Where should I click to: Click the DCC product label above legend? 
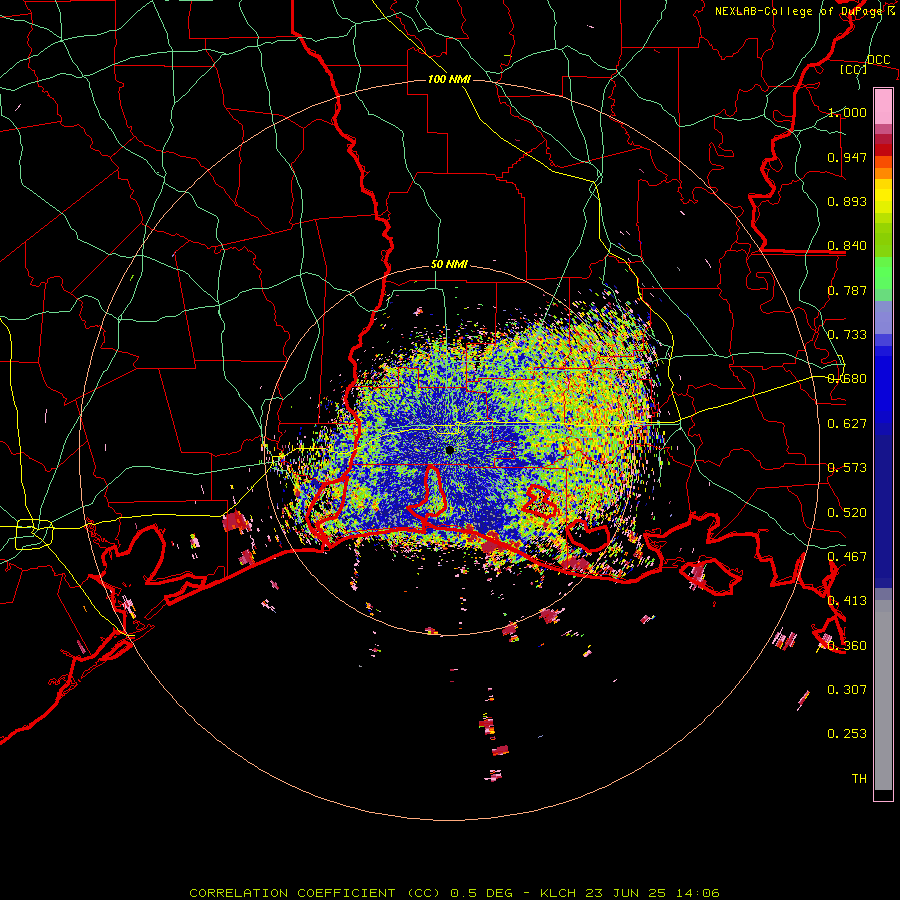878,60
